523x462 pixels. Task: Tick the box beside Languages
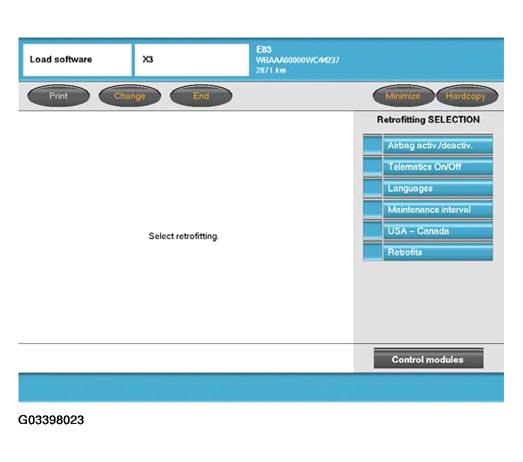[373, 188]
